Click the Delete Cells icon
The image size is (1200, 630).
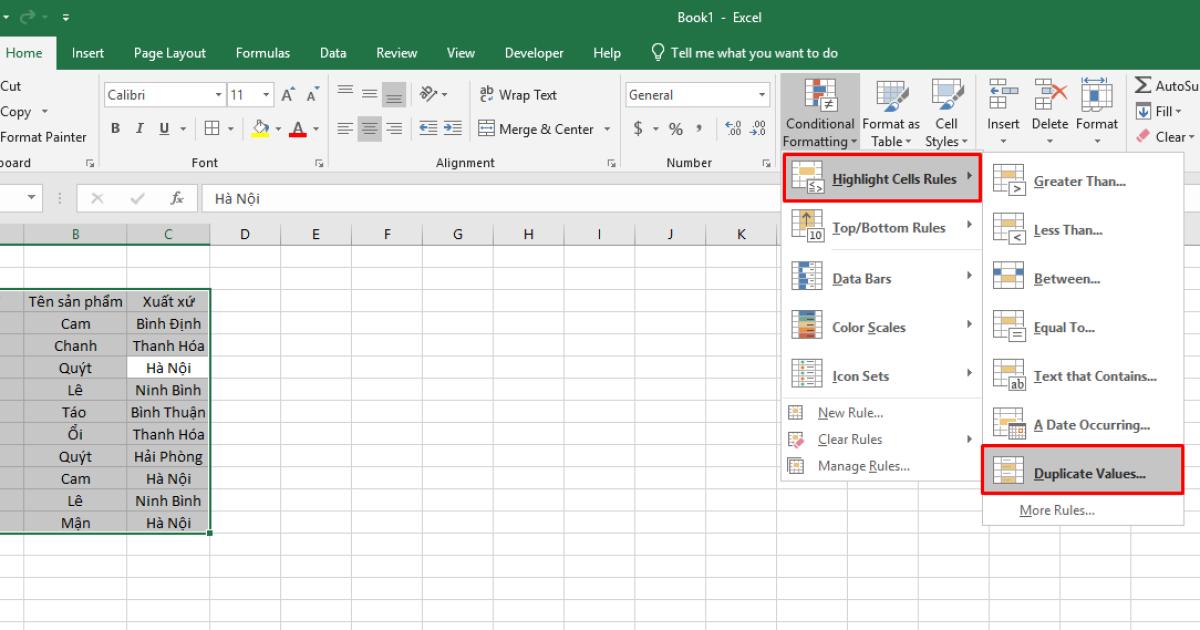coord(1050,110)
